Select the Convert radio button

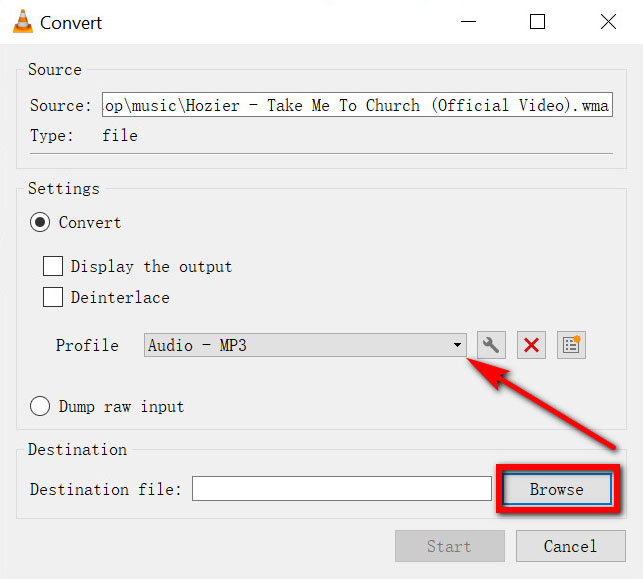click(x=40, y=222)
